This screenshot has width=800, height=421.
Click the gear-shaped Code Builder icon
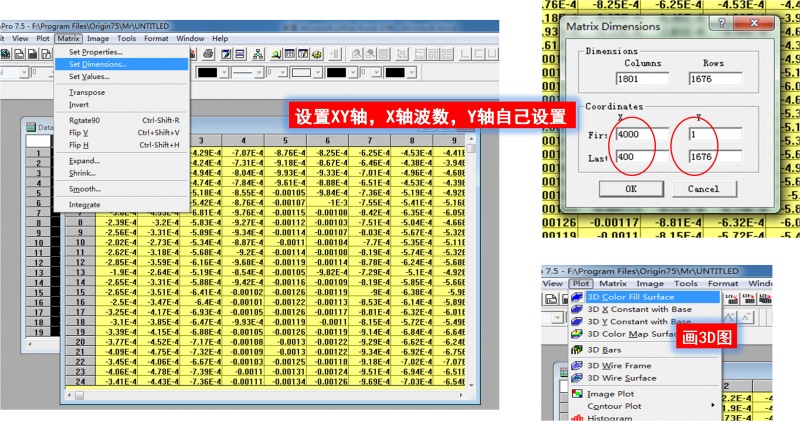click(317, 54)
